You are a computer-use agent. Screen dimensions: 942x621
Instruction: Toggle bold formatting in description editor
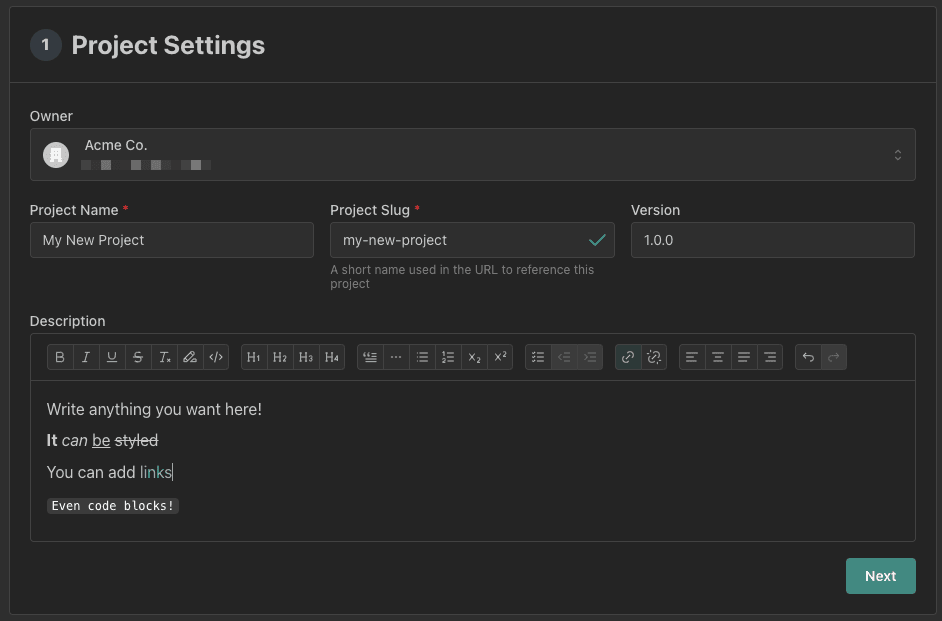[x=60, y=357]
